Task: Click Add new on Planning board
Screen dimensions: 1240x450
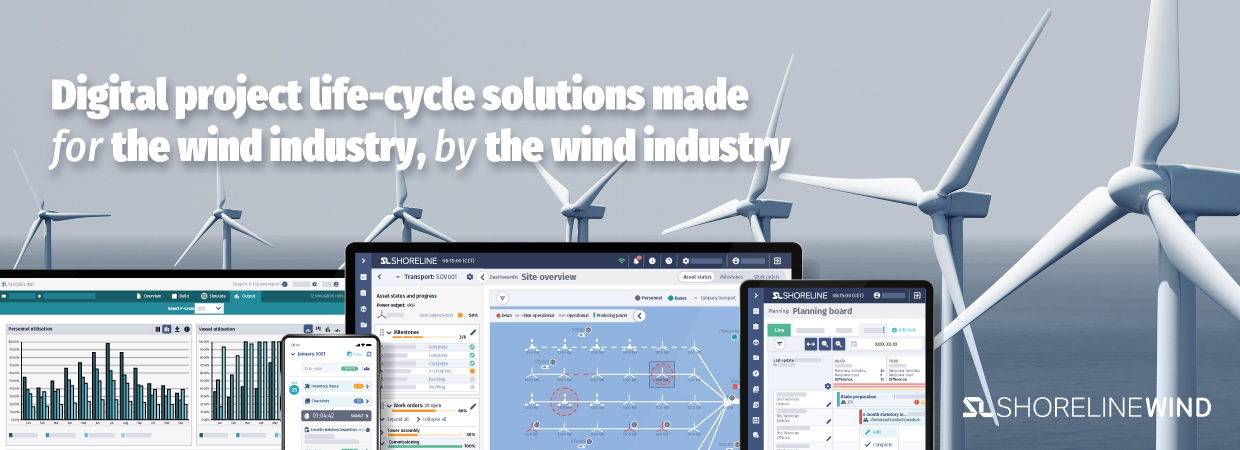Action: [x=904, y=330]
